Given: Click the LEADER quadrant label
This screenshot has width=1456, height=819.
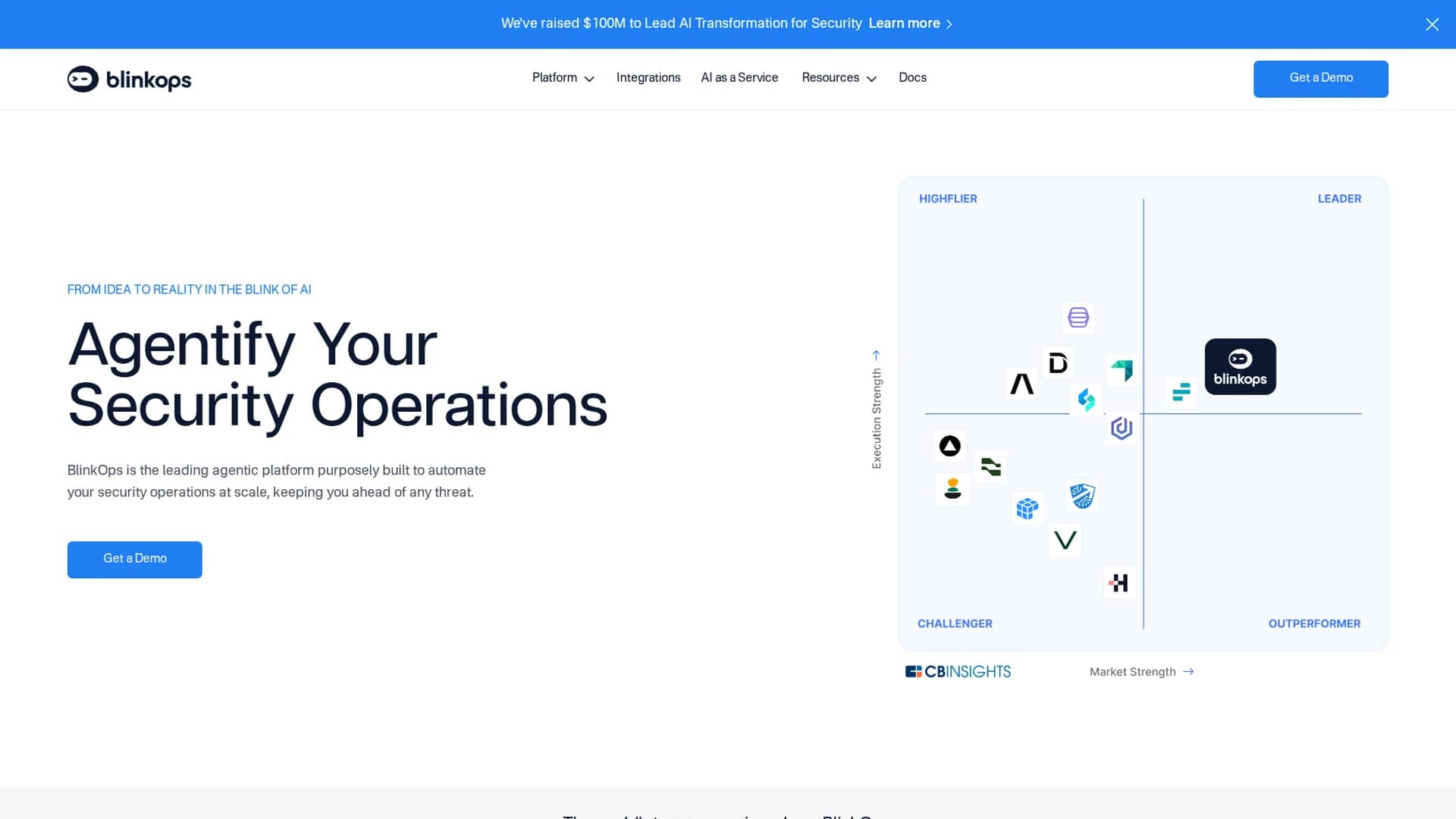Looking at the screenshot, I should tap(1339, 199).
